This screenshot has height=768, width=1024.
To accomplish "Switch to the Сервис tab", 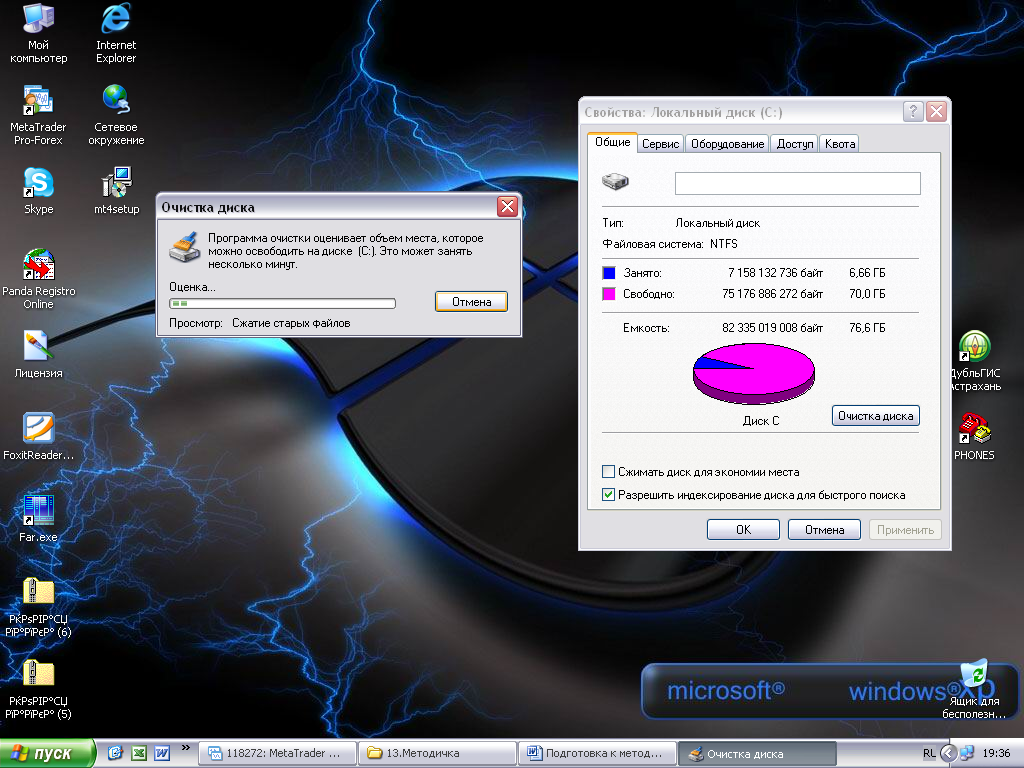I will coord(660,144).
